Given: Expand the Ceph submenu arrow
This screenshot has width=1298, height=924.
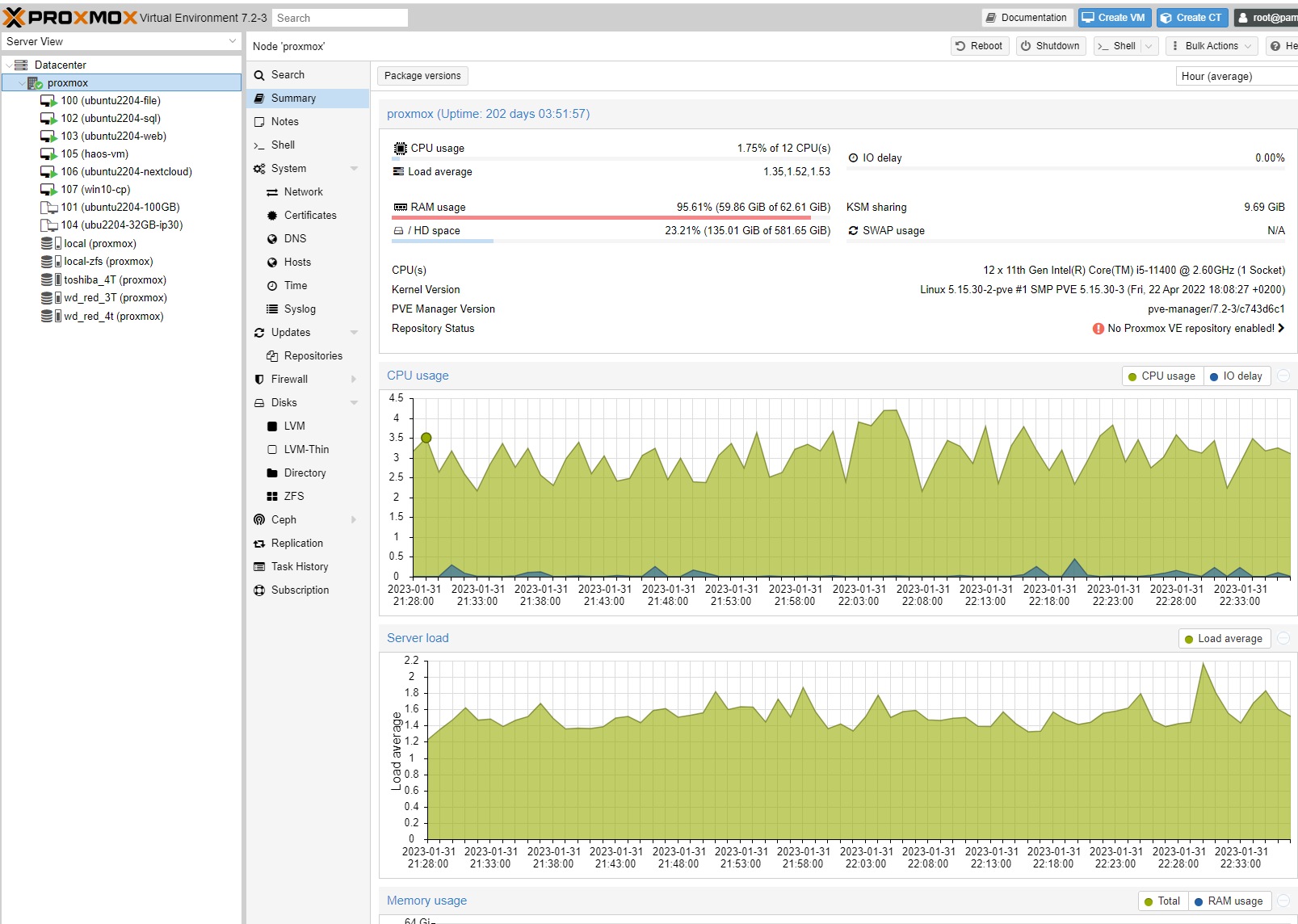Looking at the screenshot, I should pyautogui.click(x=354, y=520).
